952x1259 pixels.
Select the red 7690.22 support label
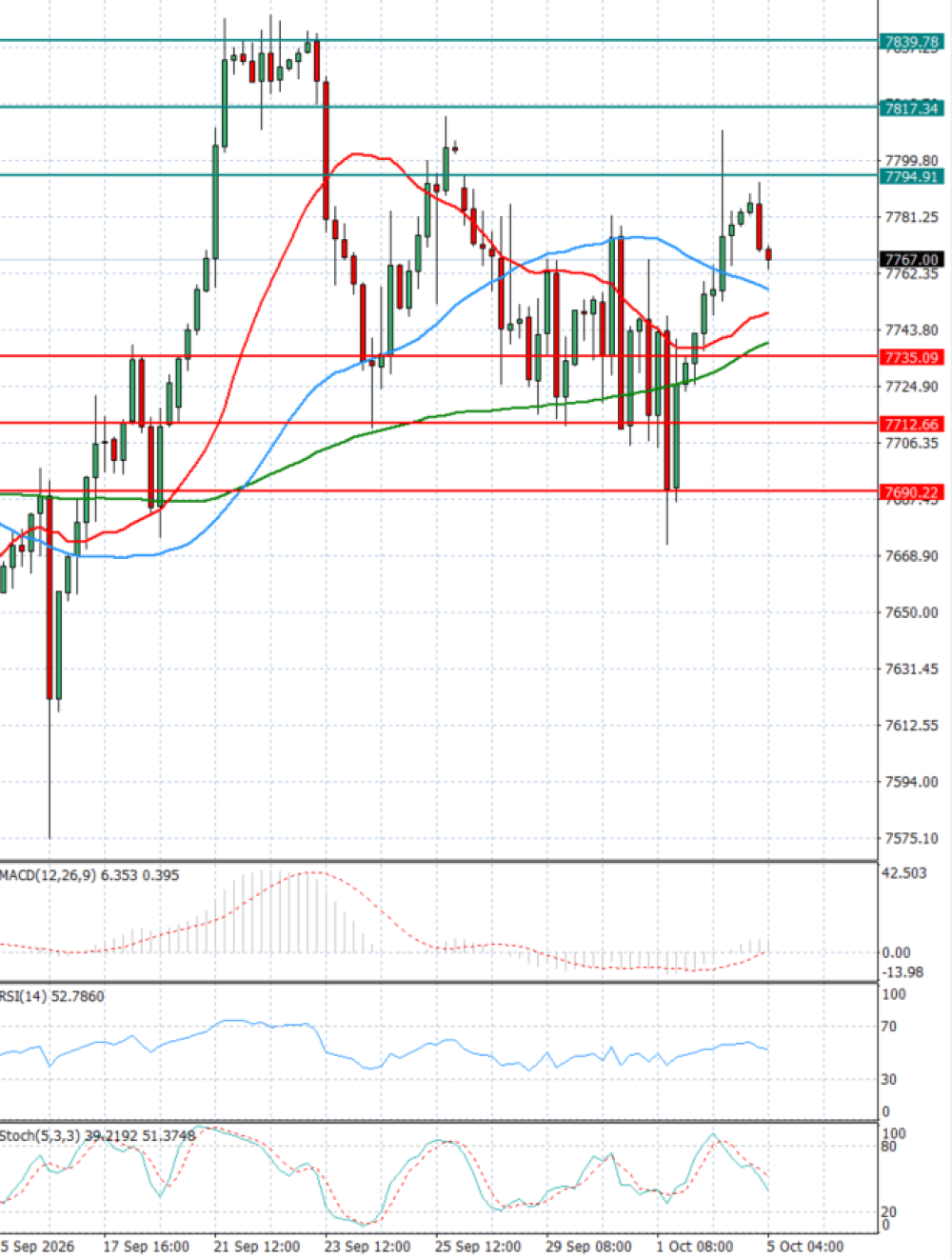[912, 492]
